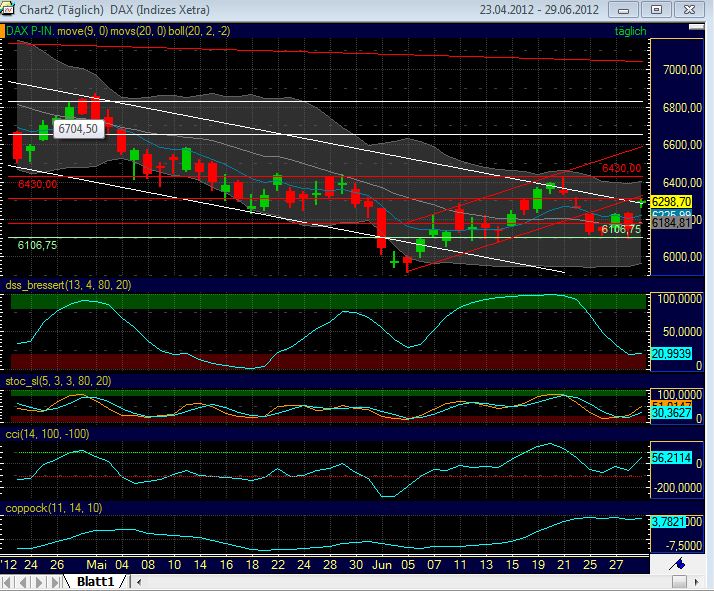Select the Blatt1 sheet tab
Viewport: 714px width, 591px height.
95,582
